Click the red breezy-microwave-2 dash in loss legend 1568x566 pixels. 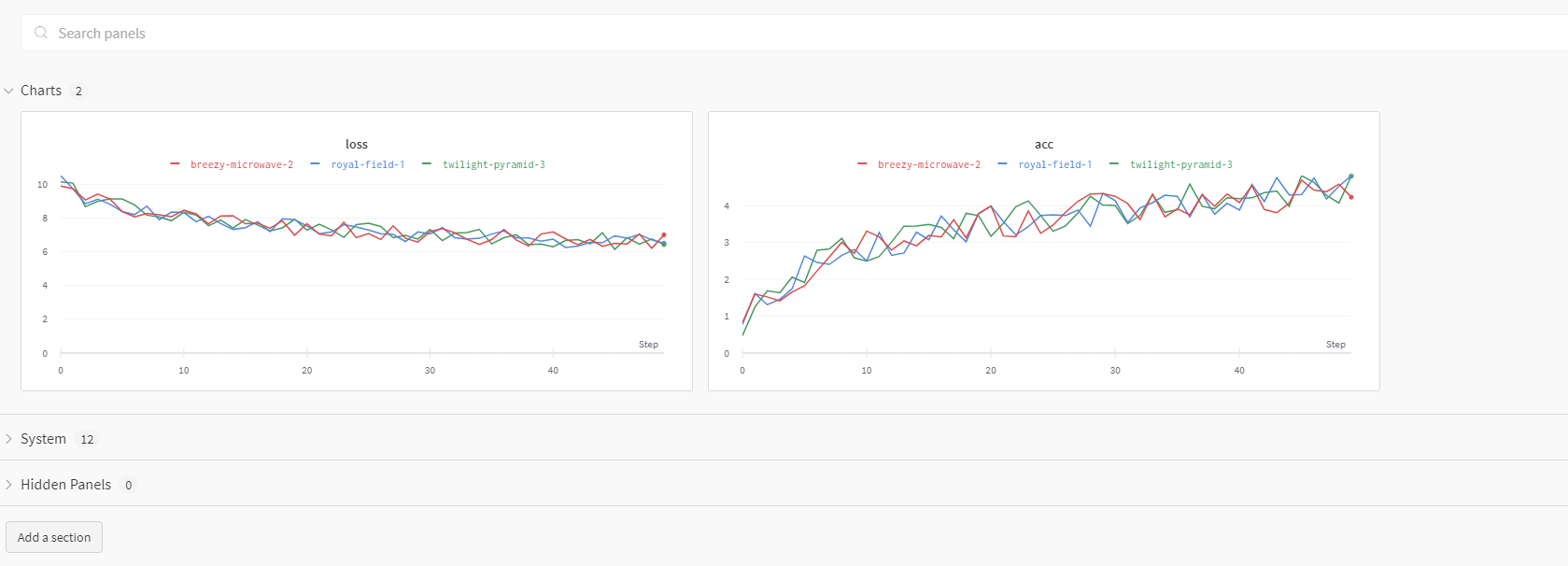176,164
